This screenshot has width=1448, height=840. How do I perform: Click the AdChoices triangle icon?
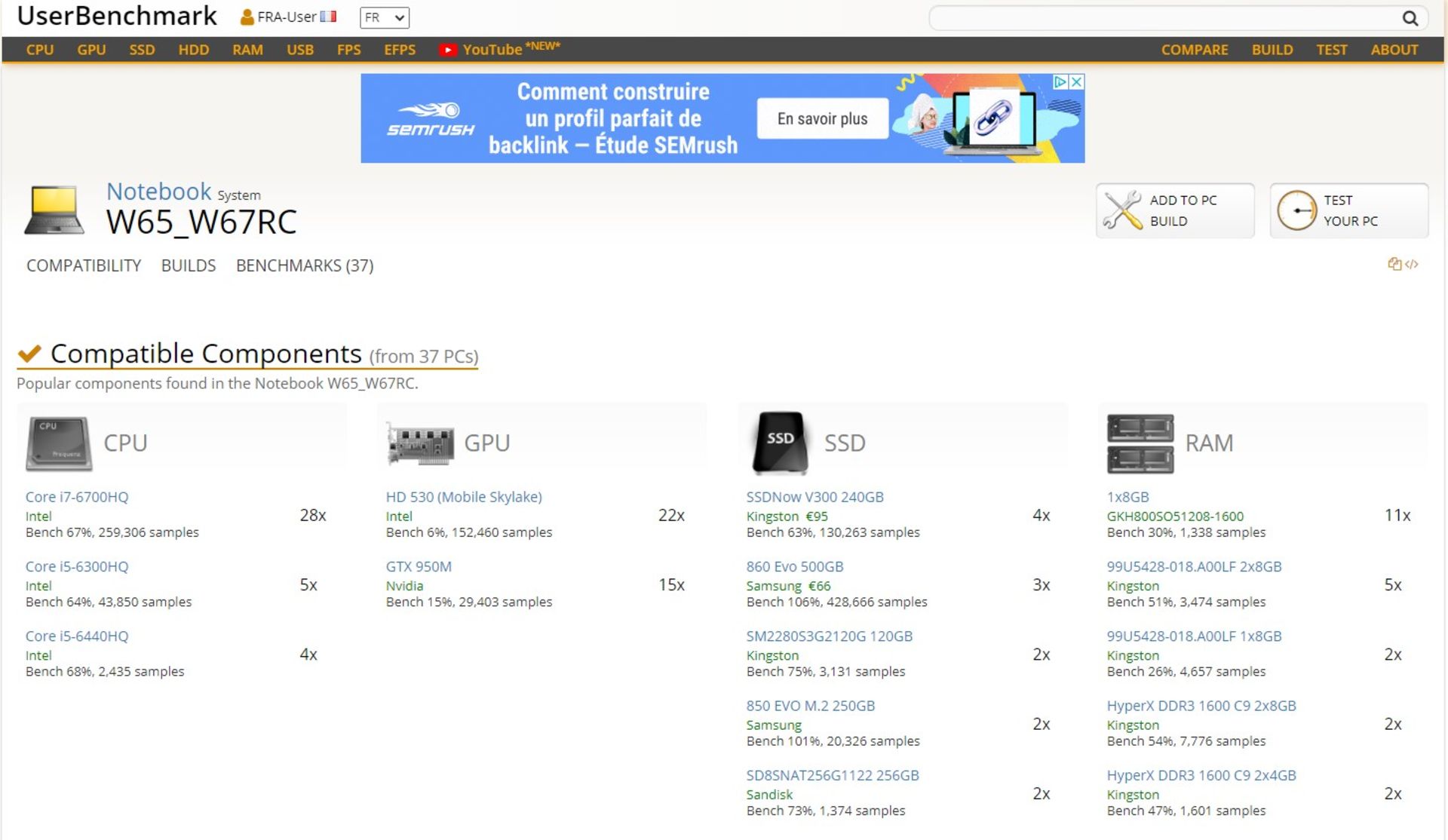pyautogui.click(x=1060, y=81)
